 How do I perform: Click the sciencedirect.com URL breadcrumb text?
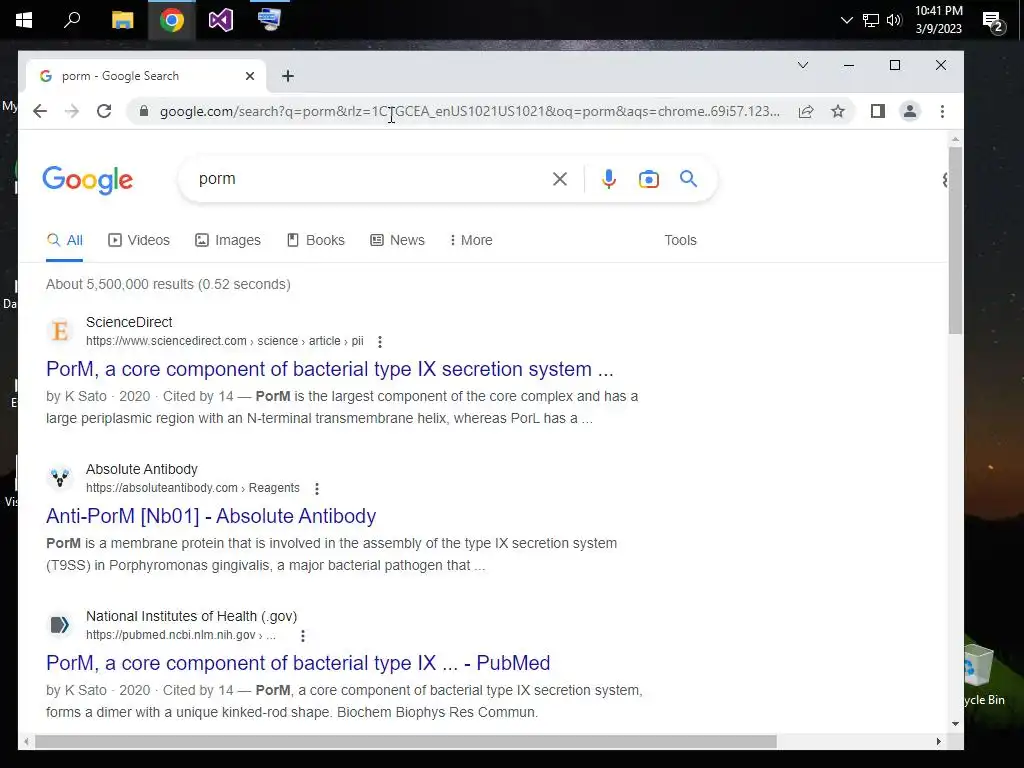click(x=225, y=341)
